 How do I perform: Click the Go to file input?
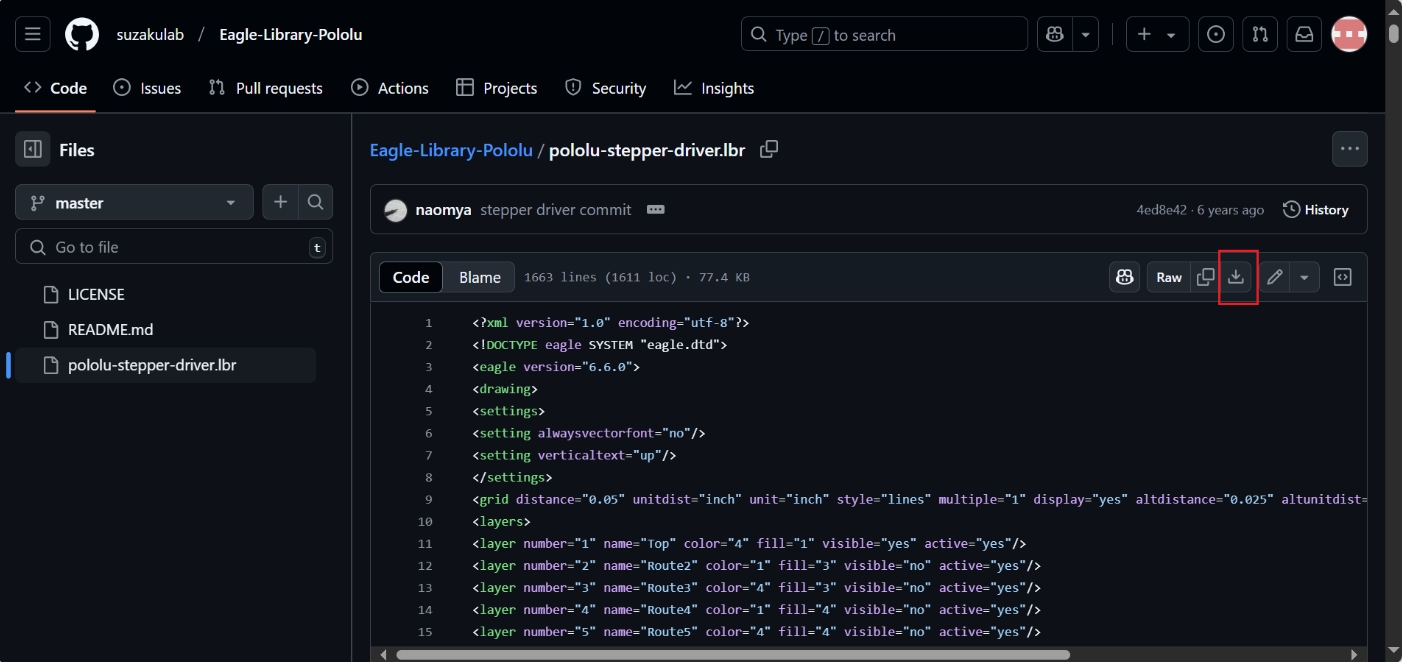[x=174, y=247]
